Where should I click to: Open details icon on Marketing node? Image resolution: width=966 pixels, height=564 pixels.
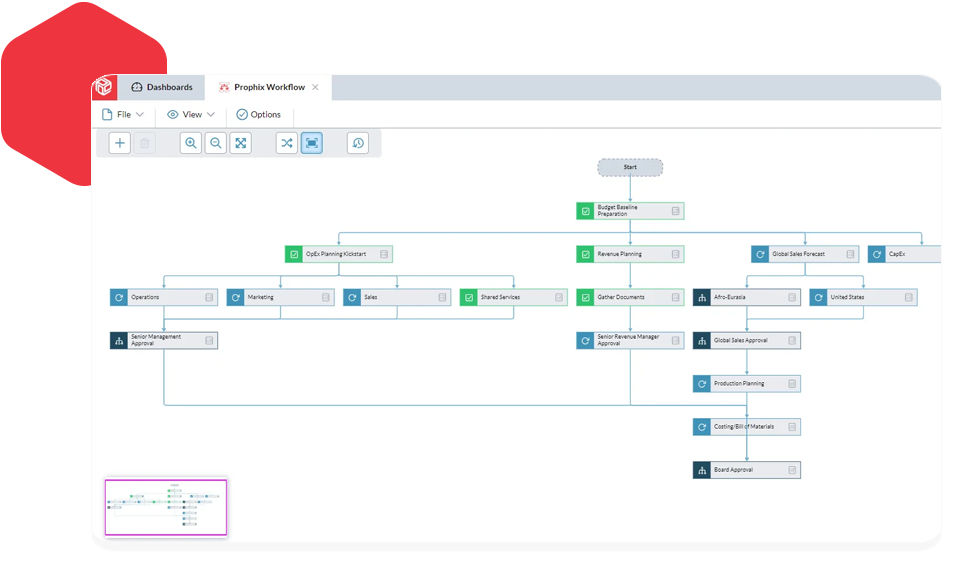click(x=325, y=297)
